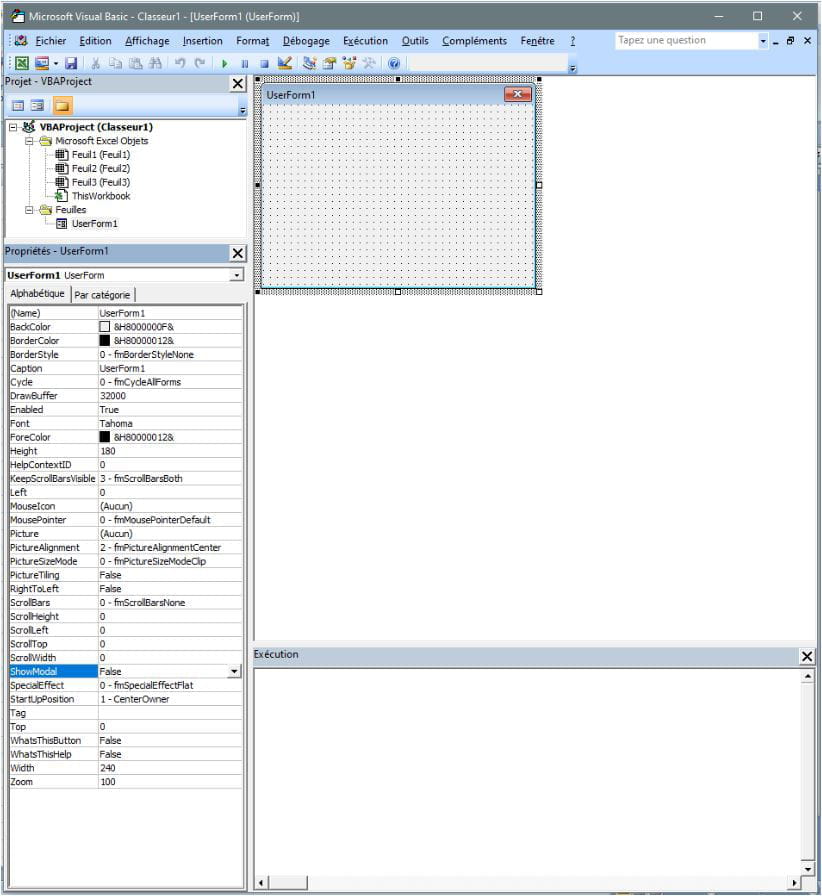Click the Exécution pane horizontal scroll thumb
822x896 pixels.
click(288, 883)
